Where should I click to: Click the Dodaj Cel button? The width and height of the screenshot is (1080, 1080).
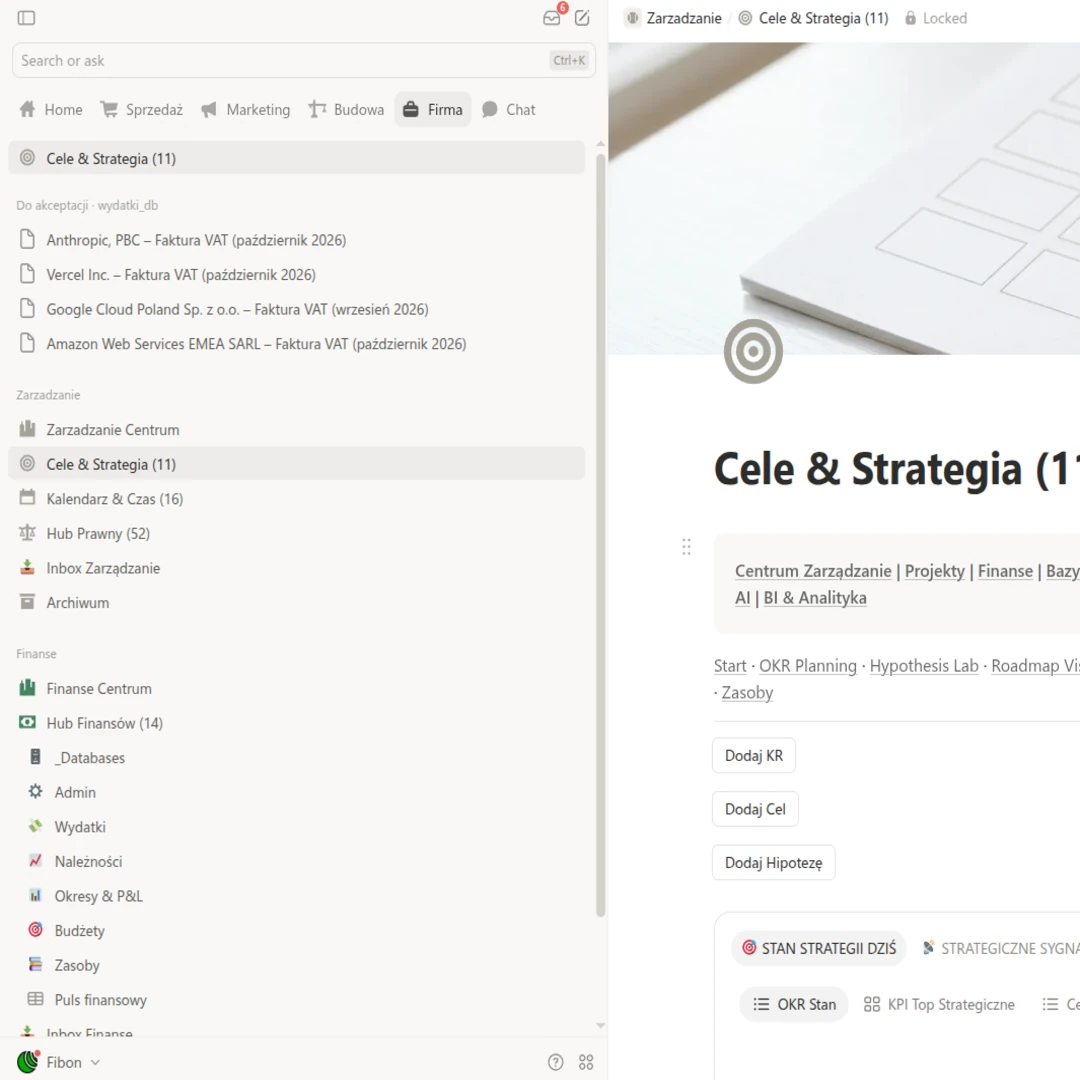pos(756,809)
